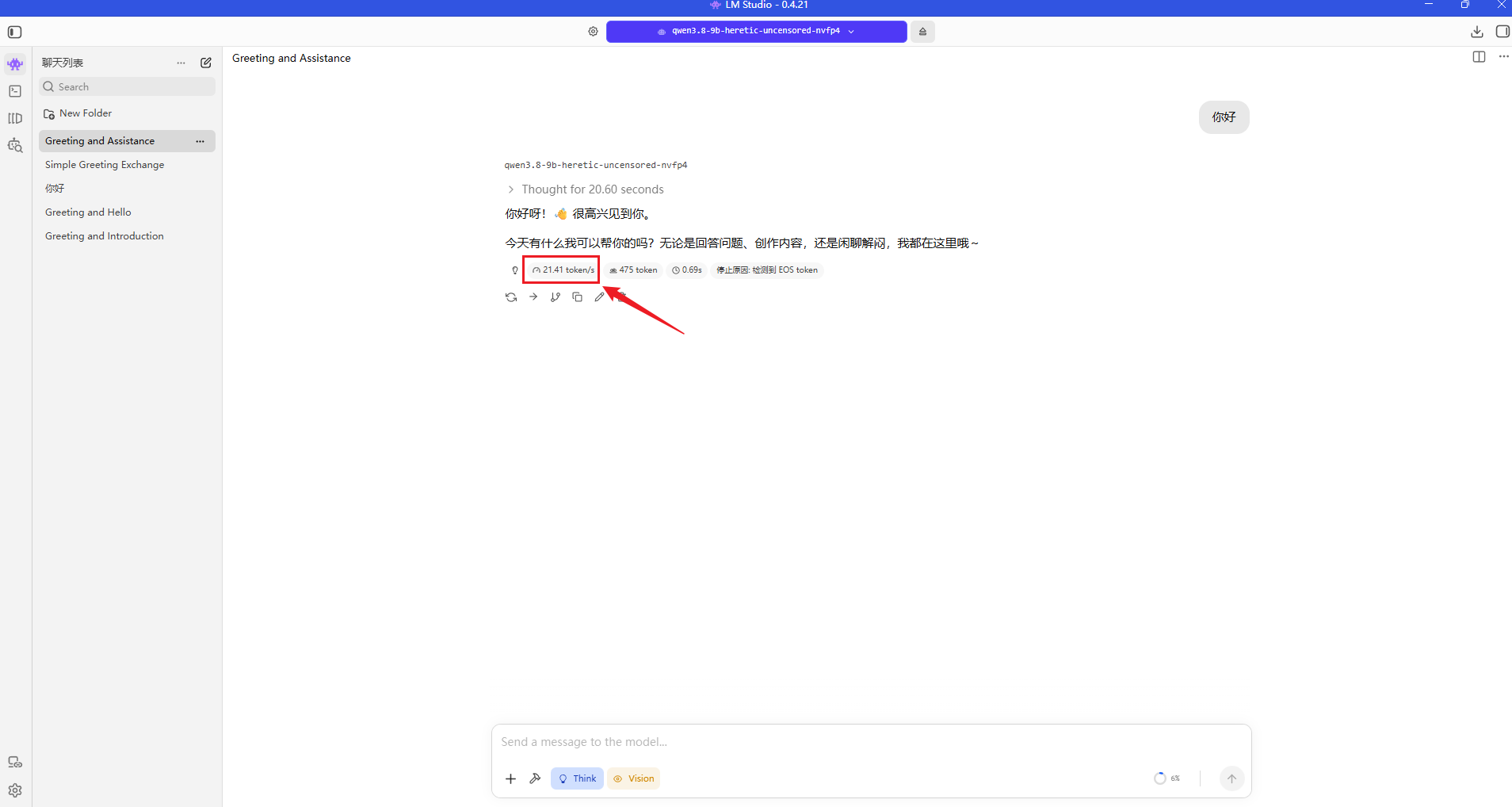Viewport: 1512px width, 807px height.
Task: Click the 6% context usage indicator
Action: tap(1167, 778)
